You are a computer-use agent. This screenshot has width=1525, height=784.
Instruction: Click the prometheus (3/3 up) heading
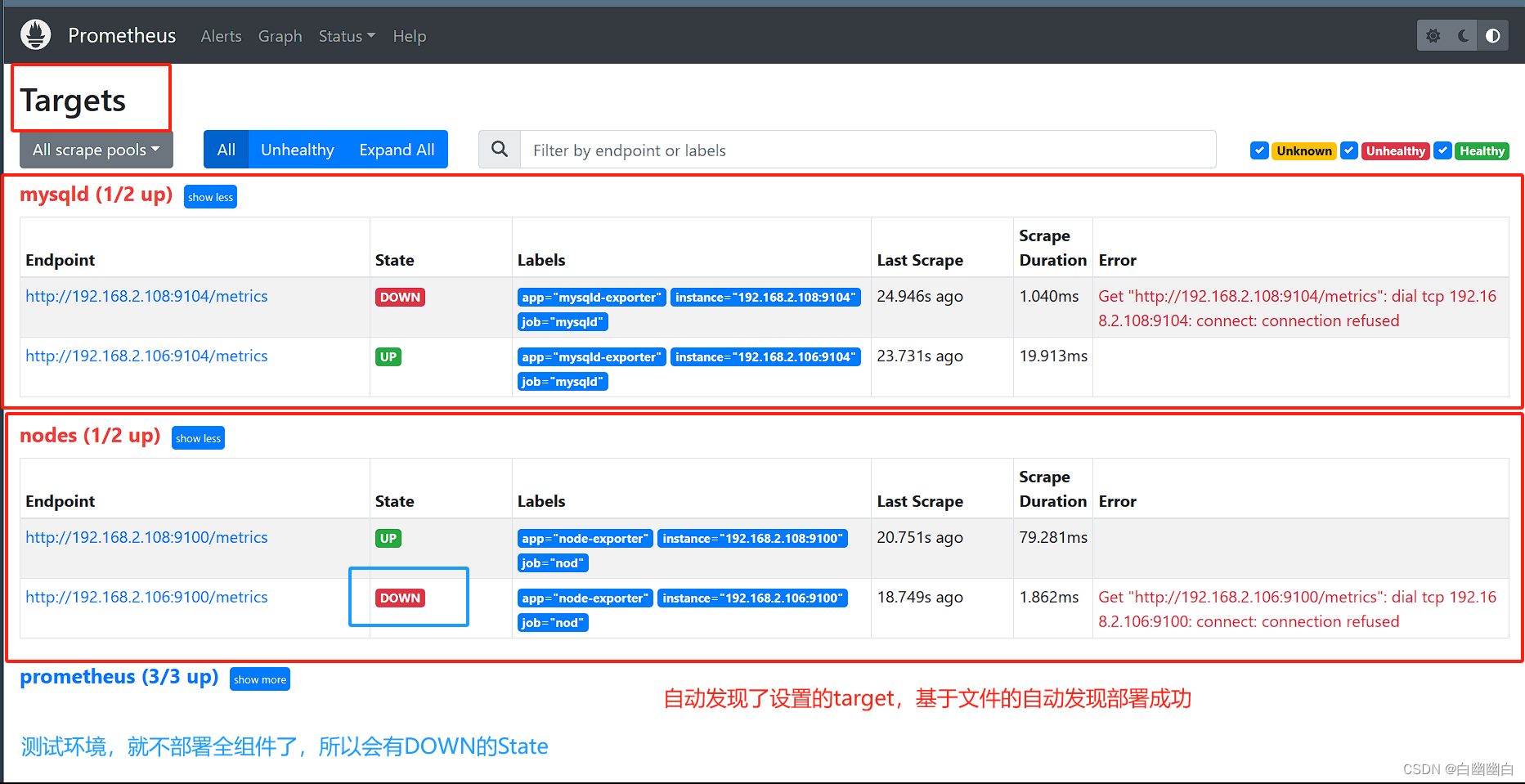click(119, 677)
